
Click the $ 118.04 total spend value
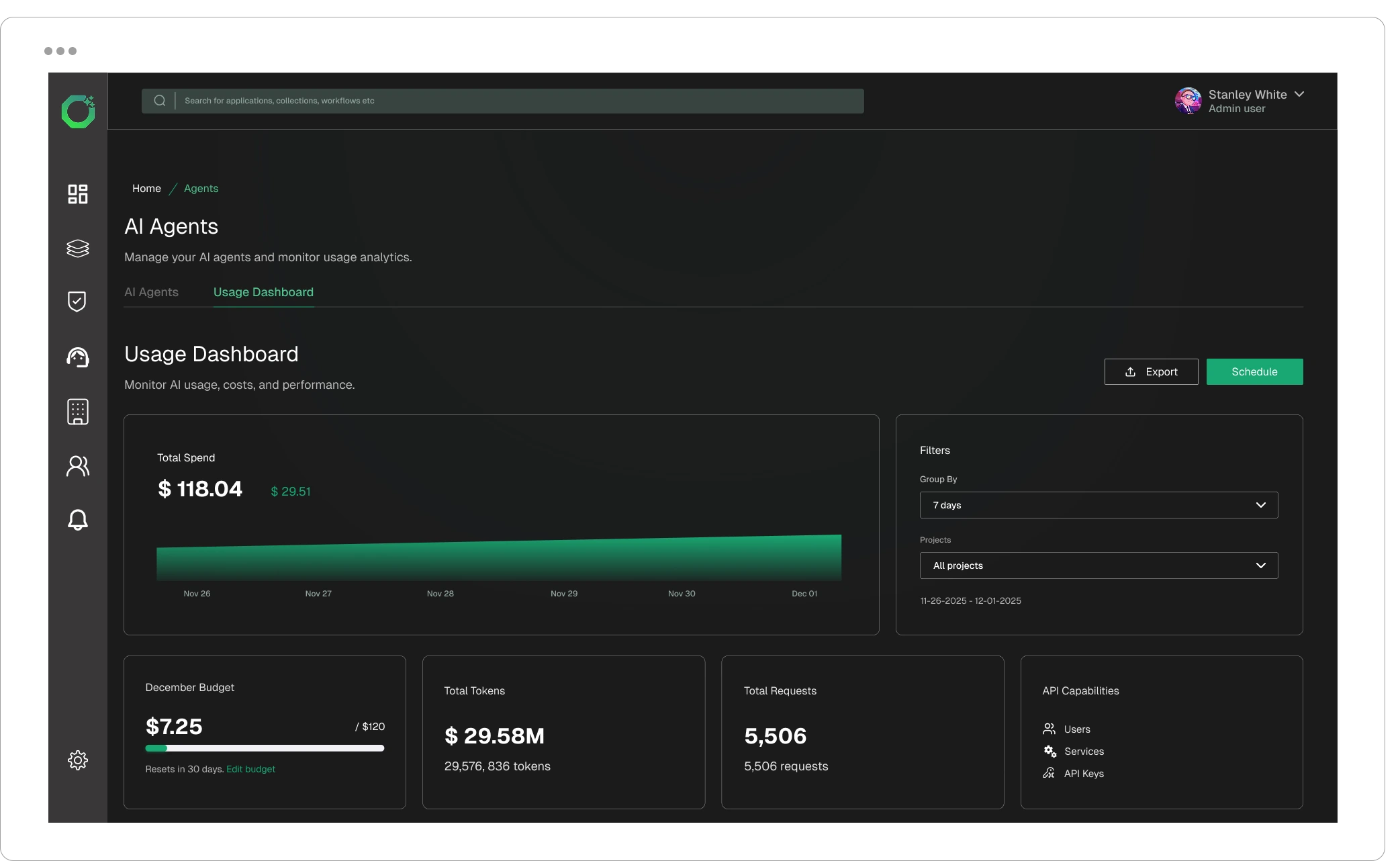click(x=200, y=488)
